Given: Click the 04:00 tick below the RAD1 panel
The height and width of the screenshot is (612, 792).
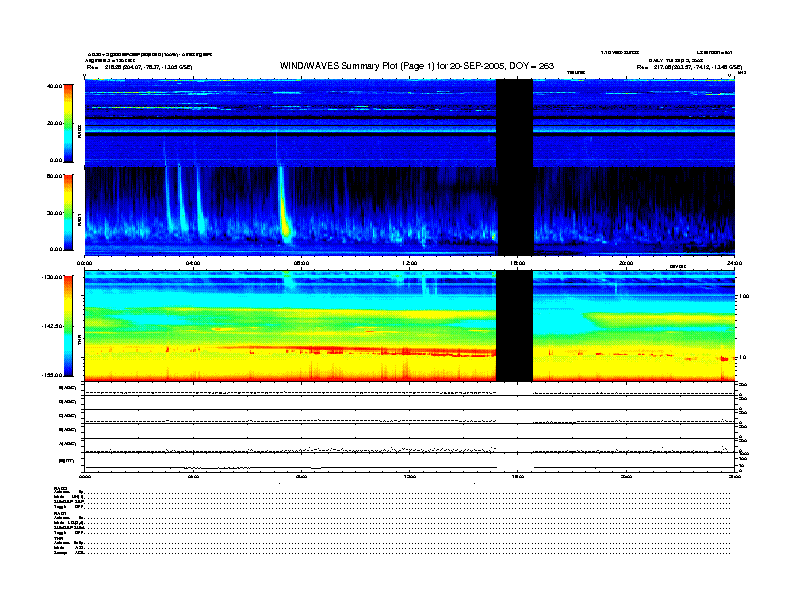Looking at the screenshot, I should pyautogui.click(x=193, y=263).
